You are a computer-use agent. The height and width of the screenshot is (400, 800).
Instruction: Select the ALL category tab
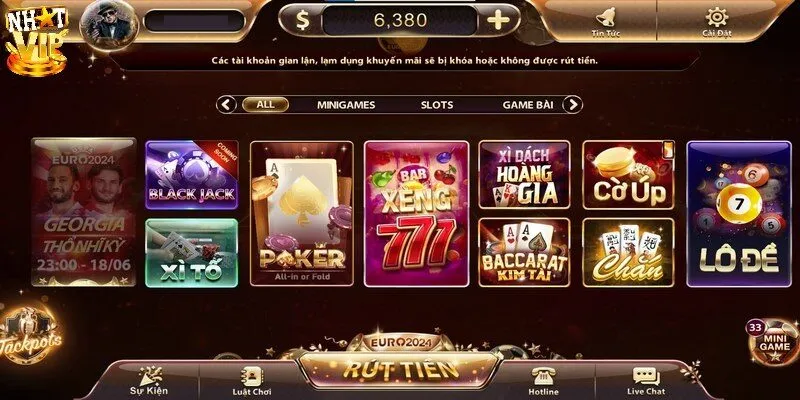265,105
